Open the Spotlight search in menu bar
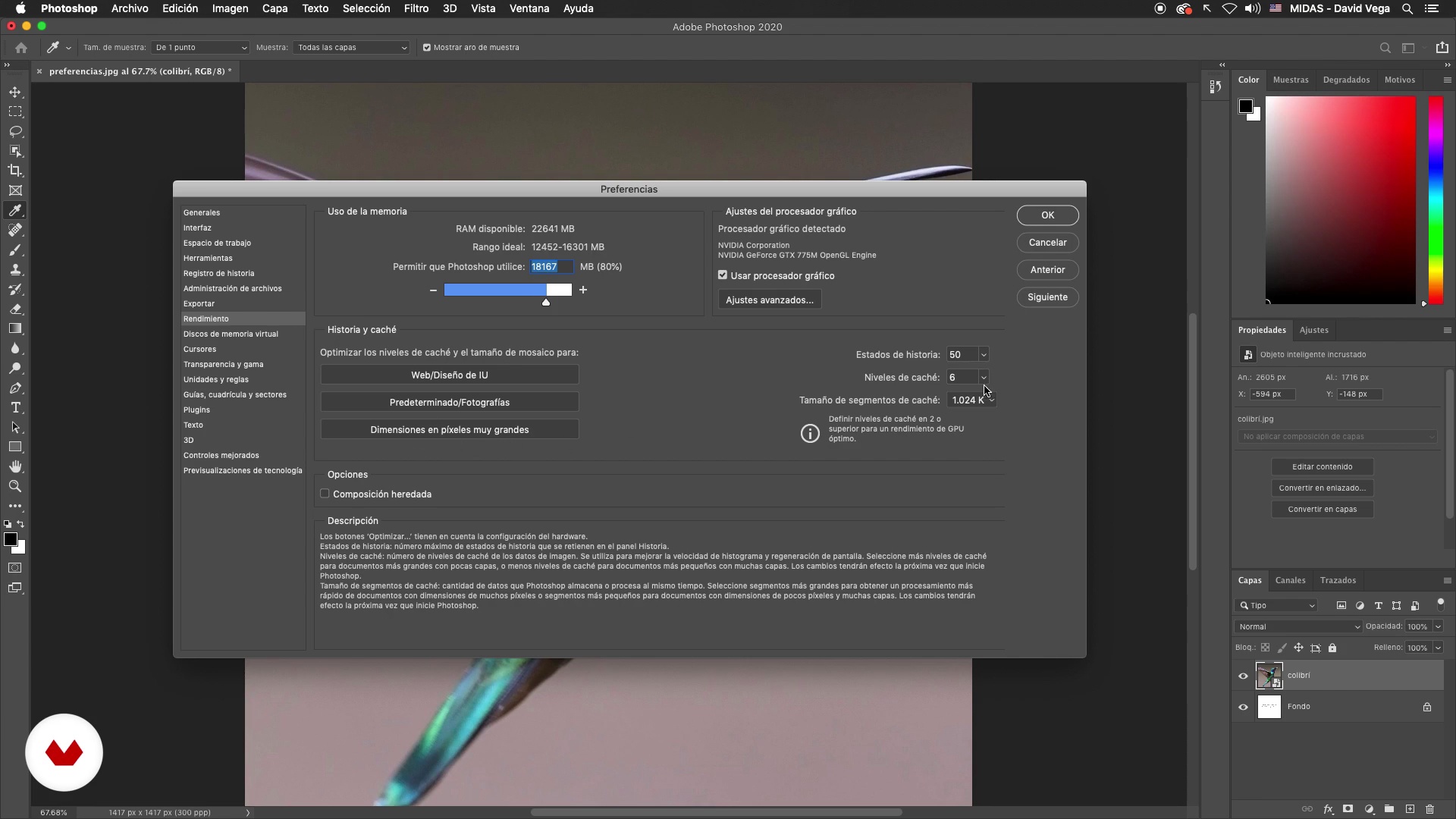This screenshot has width=1456, height=819. pos(1407,8)
